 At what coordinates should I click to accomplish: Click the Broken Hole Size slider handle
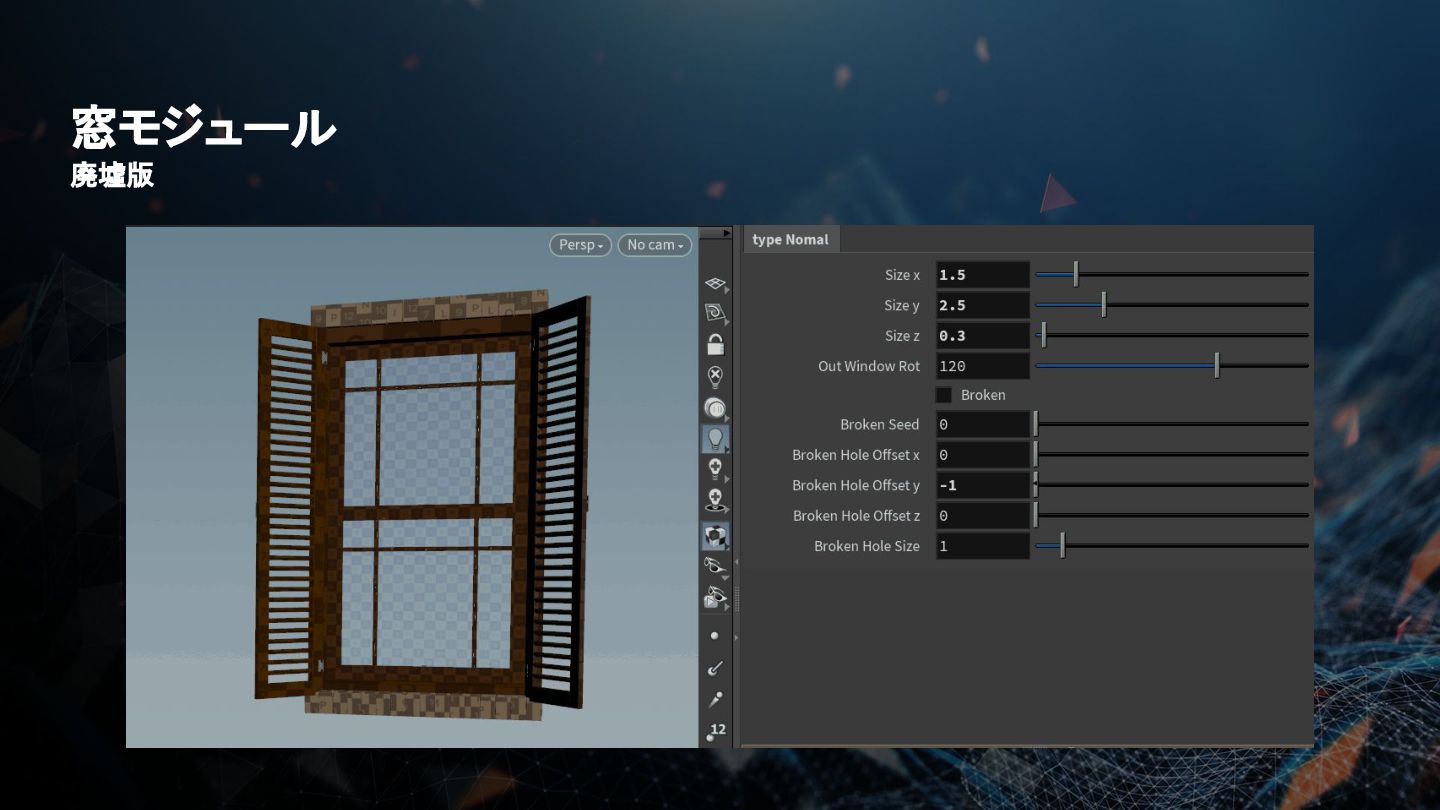point(1062,546)
